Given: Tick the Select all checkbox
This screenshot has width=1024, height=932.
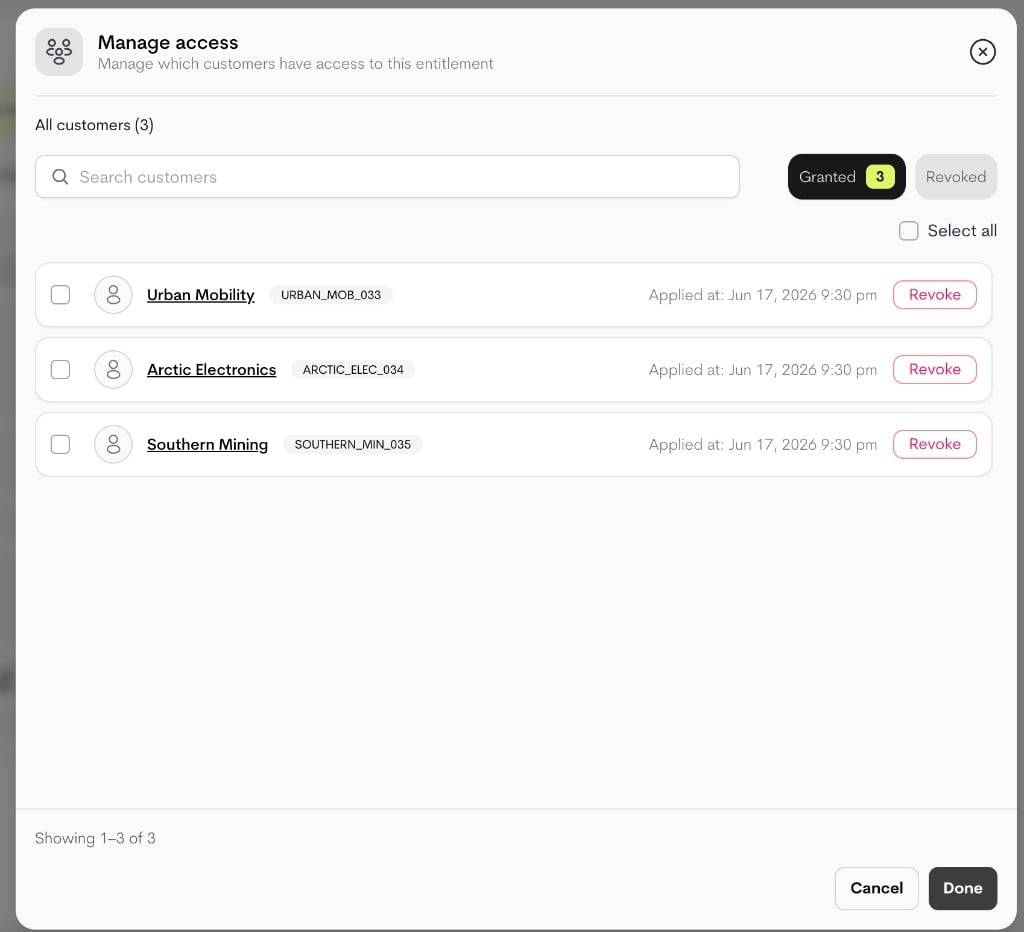Looking at the screenshot, I should click(908, 231).
